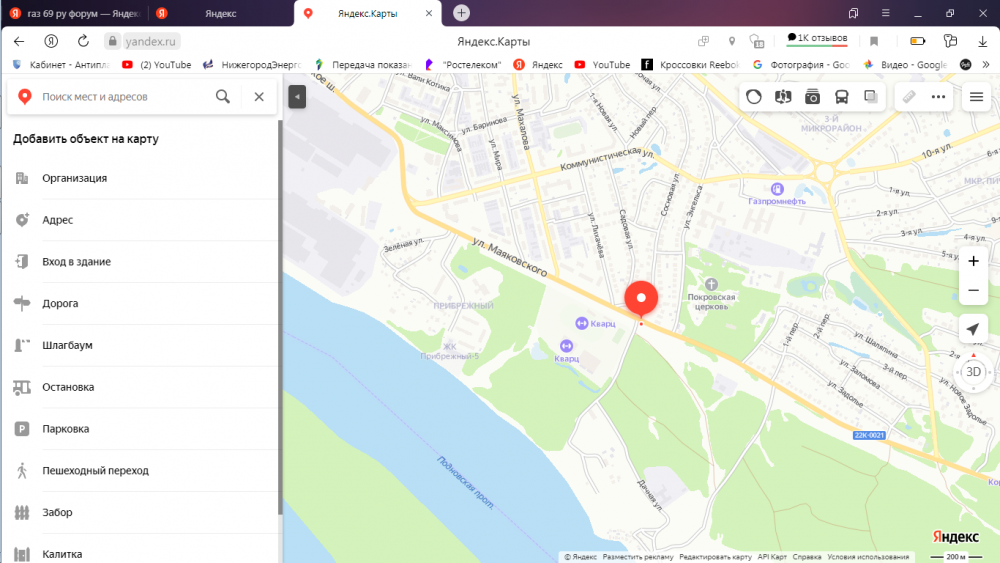This screenshot has width=1000, height=563.
Task: Choose "Организация" from the add object list
Action: point(74,178)
